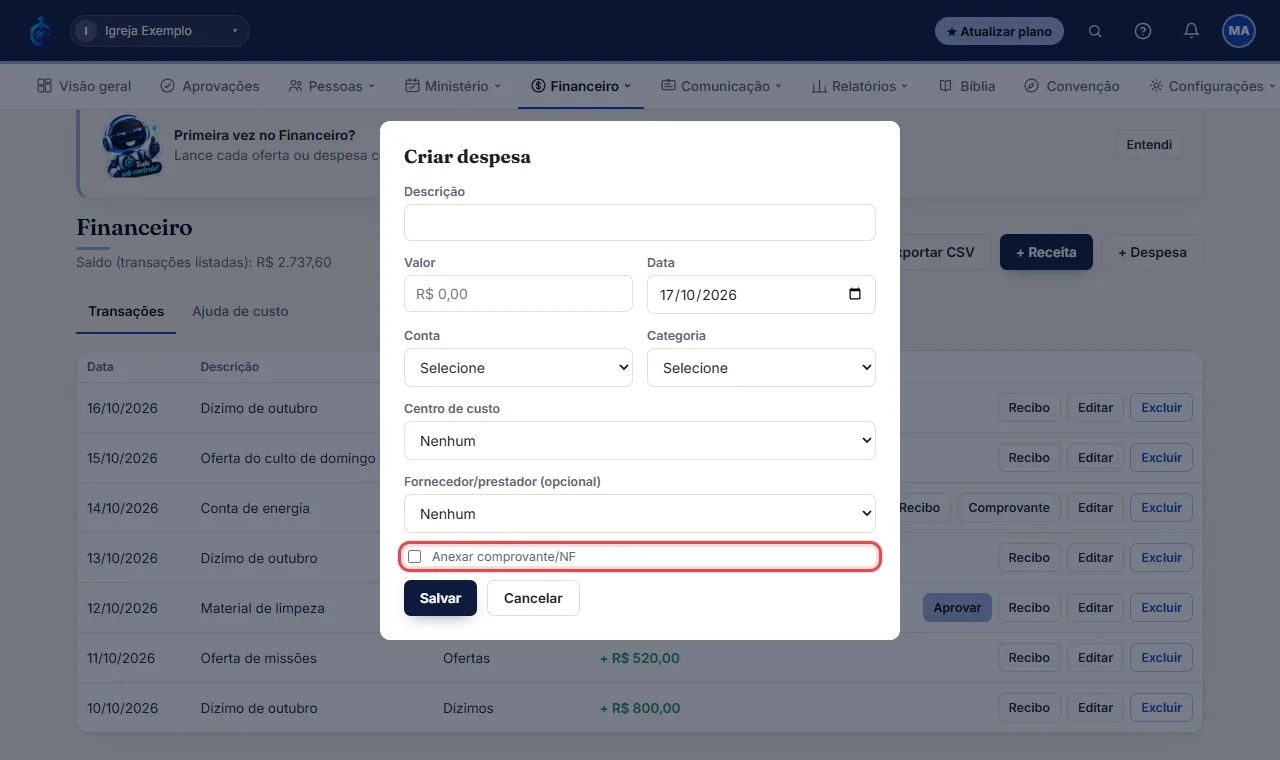Click the + Despesa button

point(1152,252)
